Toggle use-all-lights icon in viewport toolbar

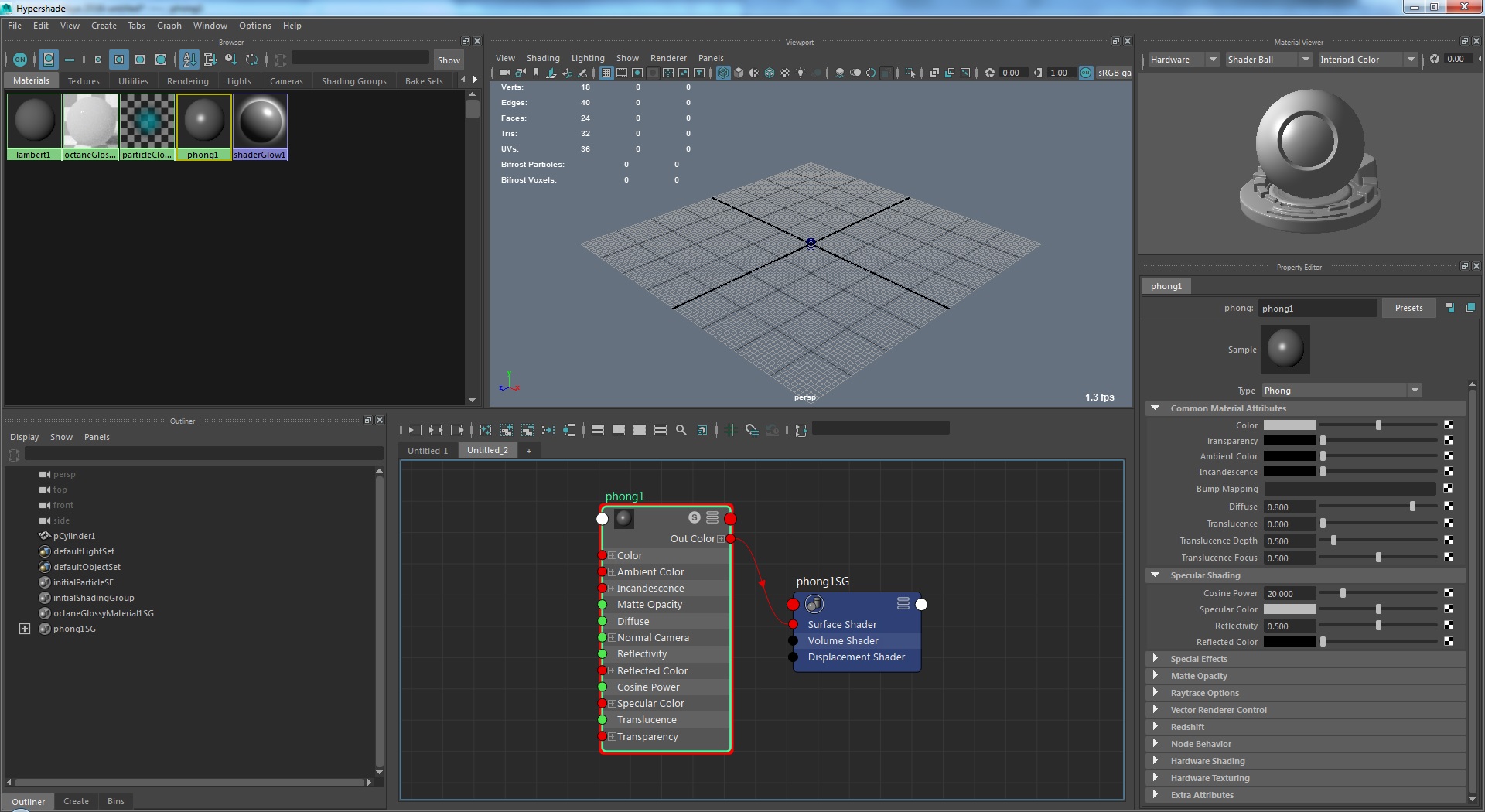click(801, 73)
